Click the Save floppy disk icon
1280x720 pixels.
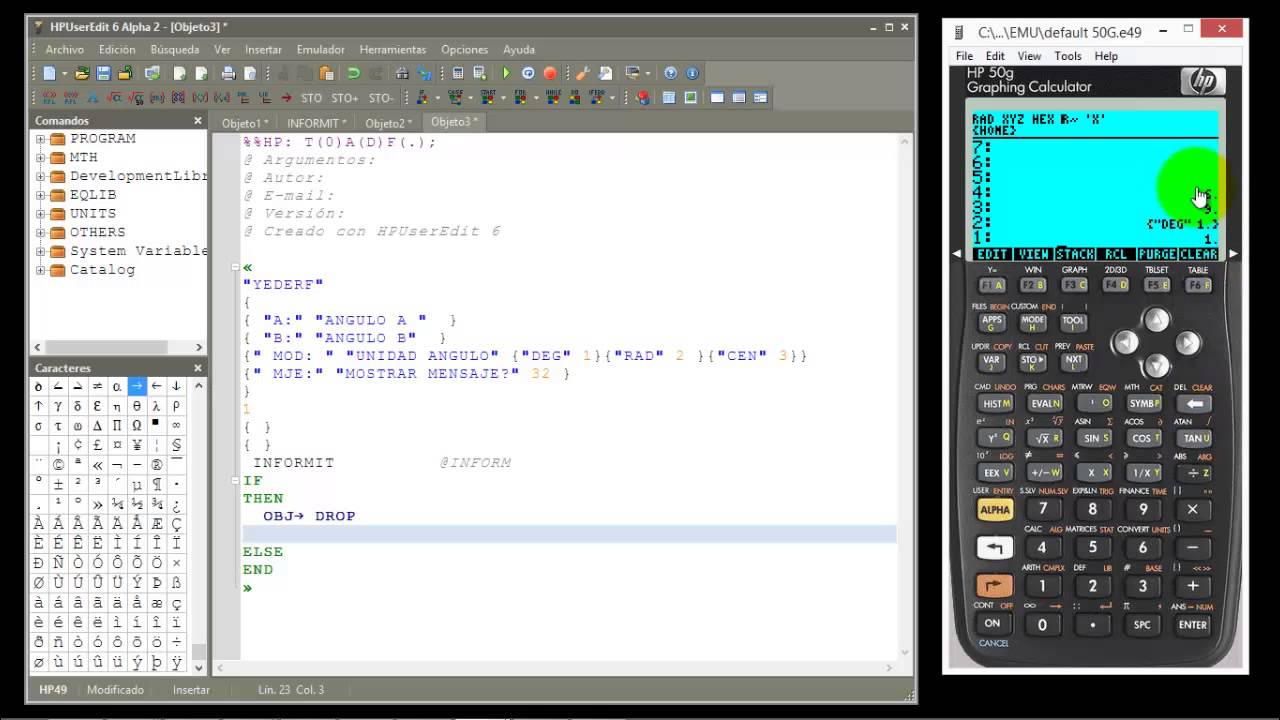coord(104,73)
